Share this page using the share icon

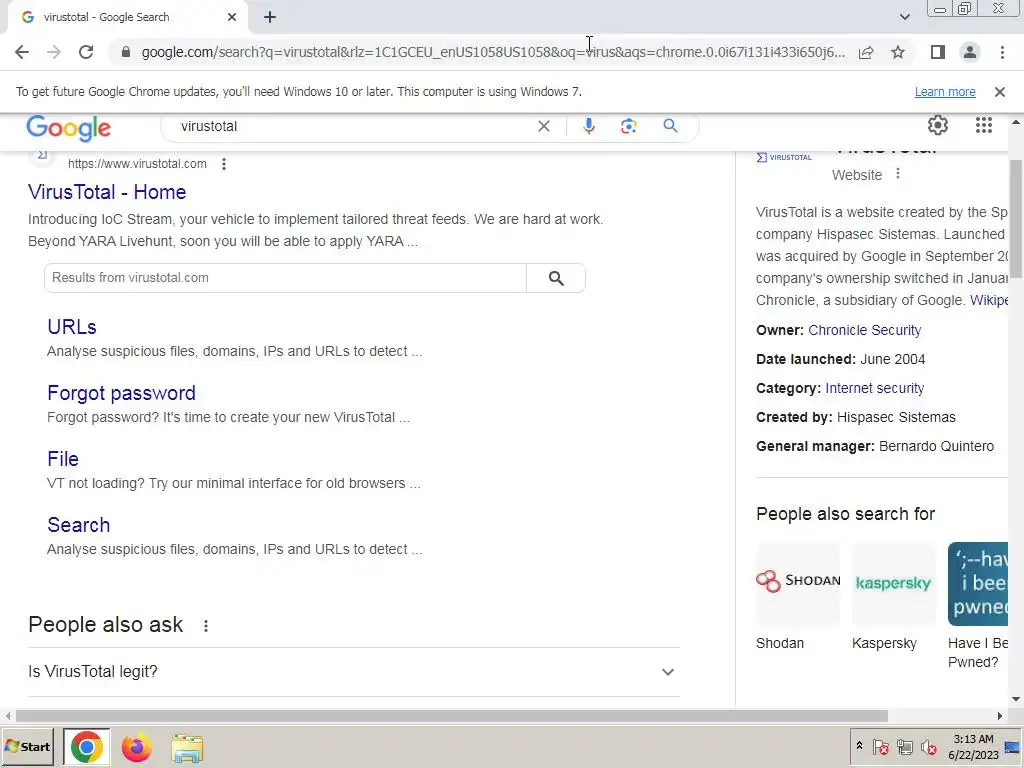click(866, 52)
